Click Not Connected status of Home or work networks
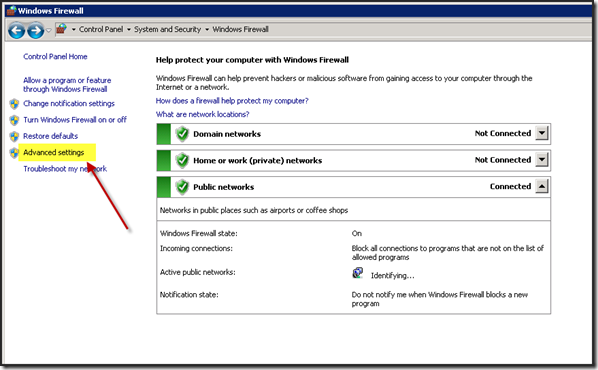 coord(503,160)
